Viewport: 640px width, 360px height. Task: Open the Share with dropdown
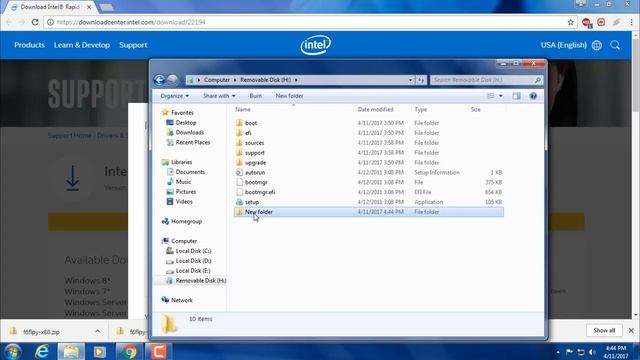tap(219, 96)
